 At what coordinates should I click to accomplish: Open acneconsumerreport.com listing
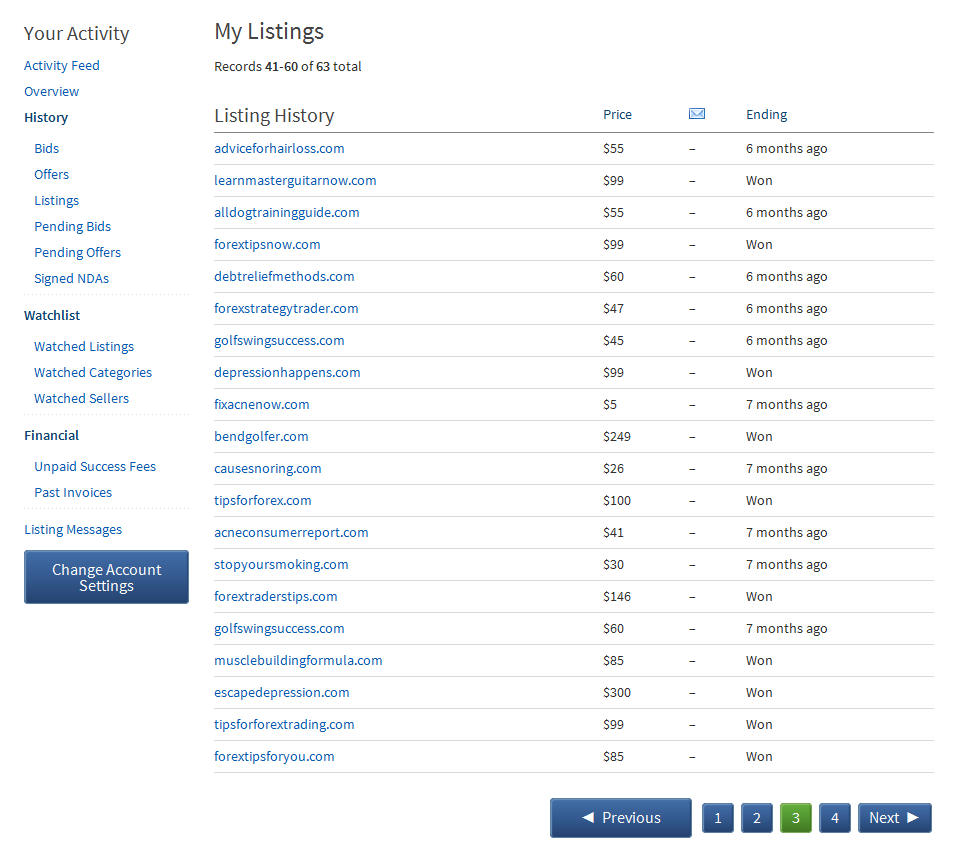(291, 533)
